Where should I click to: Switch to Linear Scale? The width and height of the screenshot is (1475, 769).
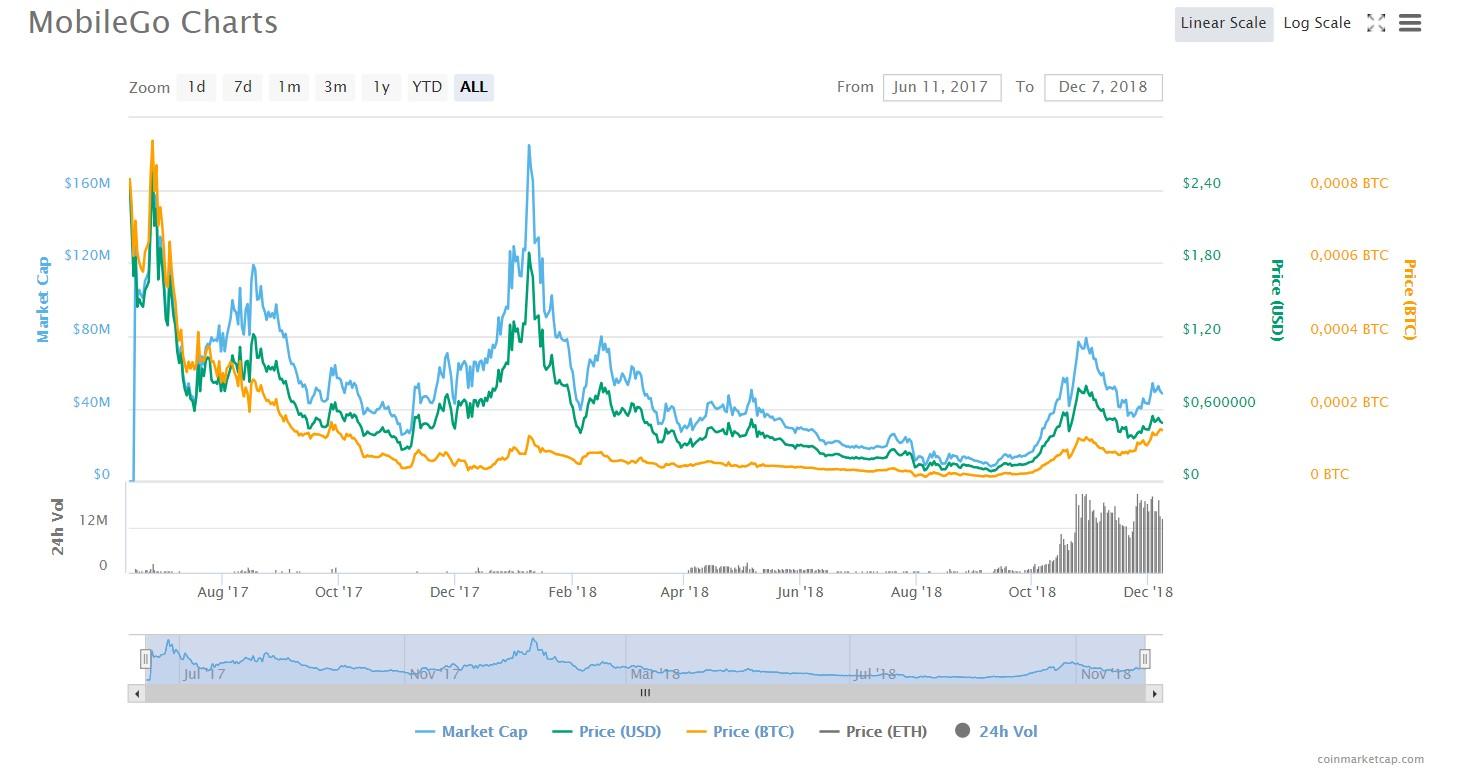click(1223, 23)
